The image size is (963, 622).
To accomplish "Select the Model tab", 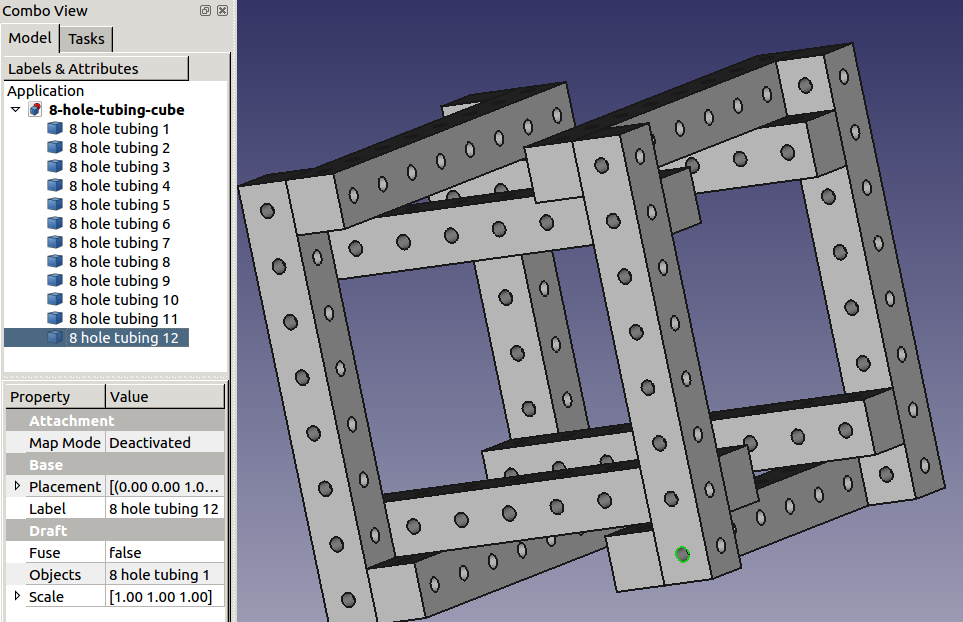I will click(30, 38).
